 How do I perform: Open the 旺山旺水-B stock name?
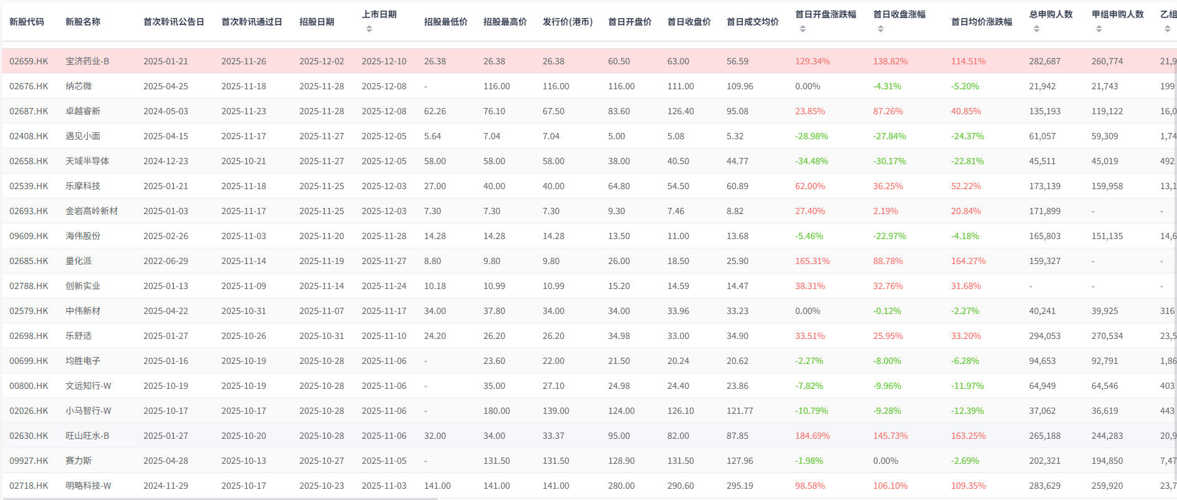(88, 435)
